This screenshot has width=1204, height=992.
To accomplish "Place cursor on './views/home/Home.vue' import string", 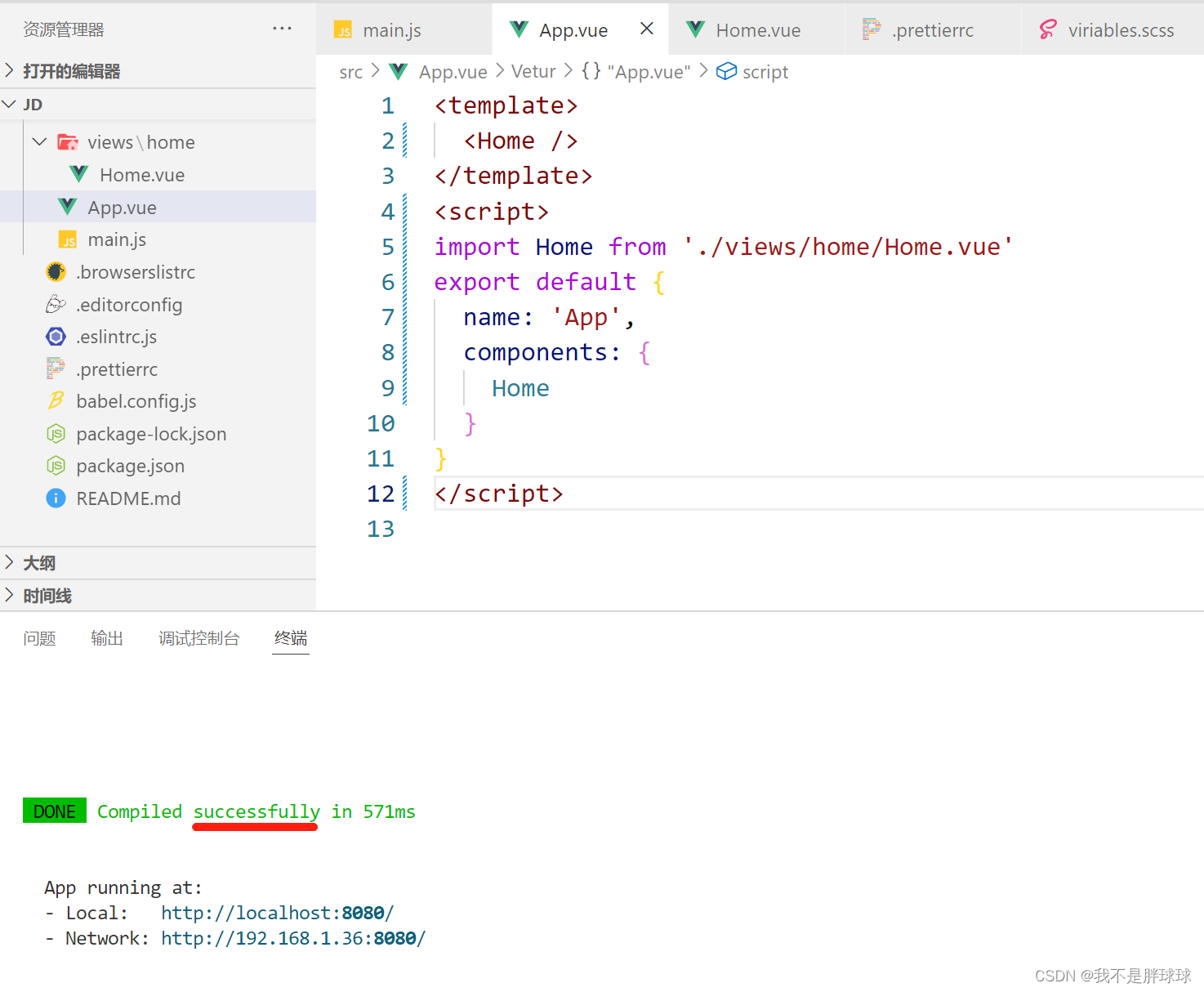I will coord(848,246).
